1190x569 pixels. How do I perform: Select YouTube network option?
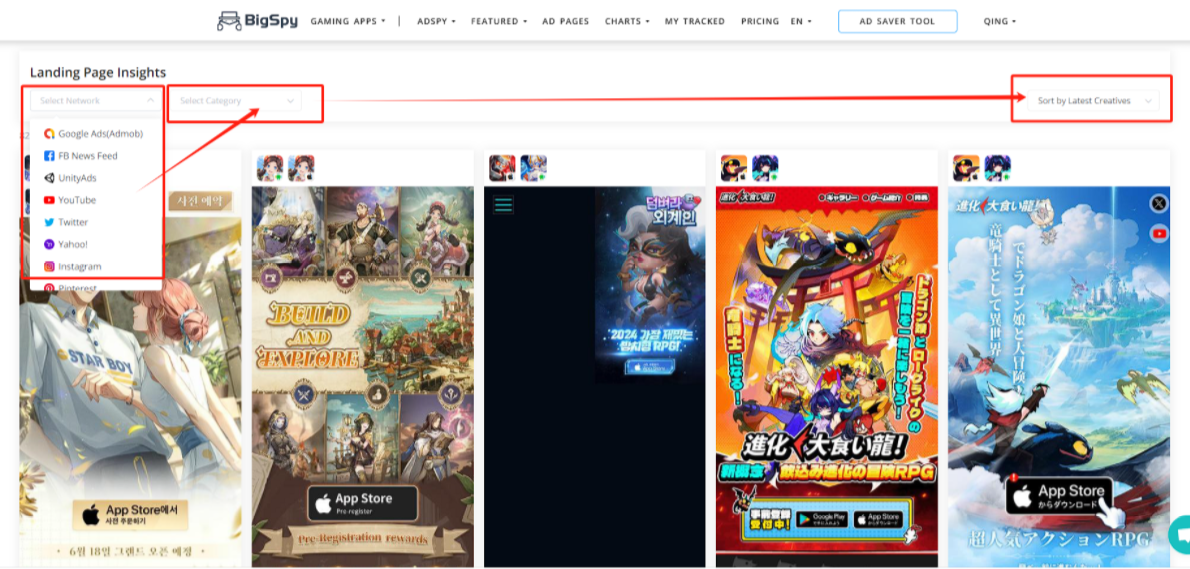[x=76, y=200]
